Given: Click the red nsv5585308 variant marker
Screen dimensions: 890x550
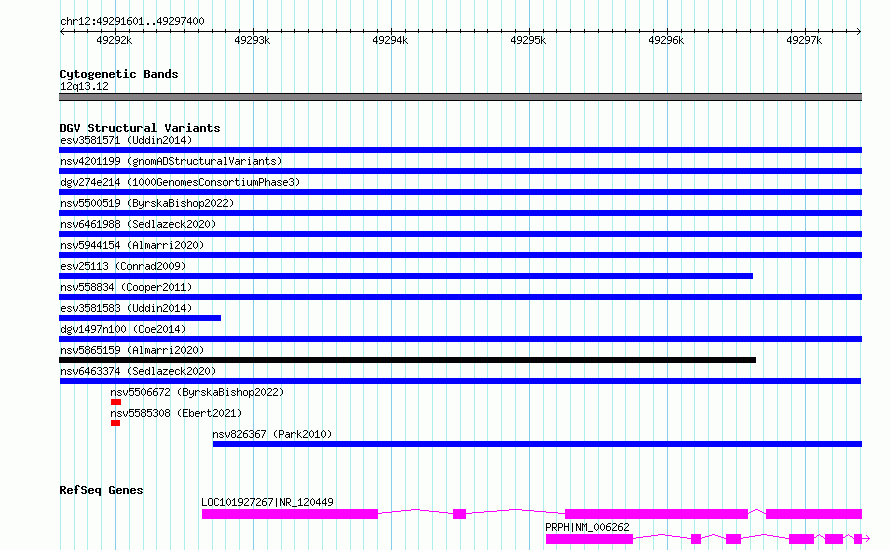Looking at the screenshot, I should [x=115, y=423].
